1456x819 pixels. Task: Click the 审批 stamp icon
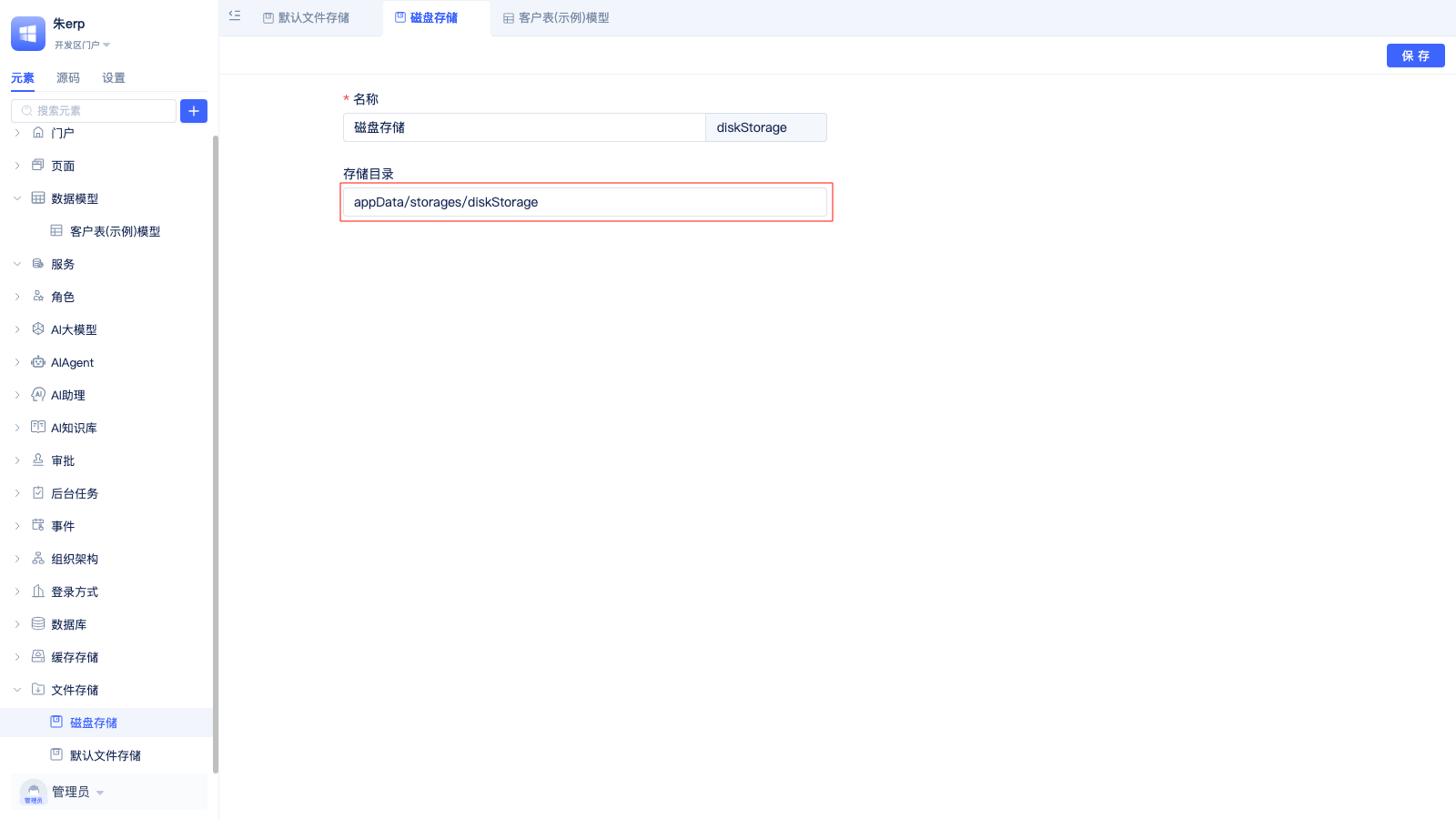click(38, 460)
